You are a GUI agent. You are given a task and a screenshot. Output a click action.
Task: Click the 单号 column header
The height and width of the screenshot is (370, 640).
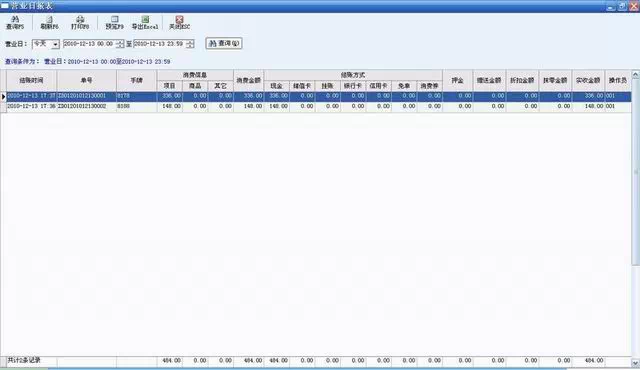(x=87, y=80)
